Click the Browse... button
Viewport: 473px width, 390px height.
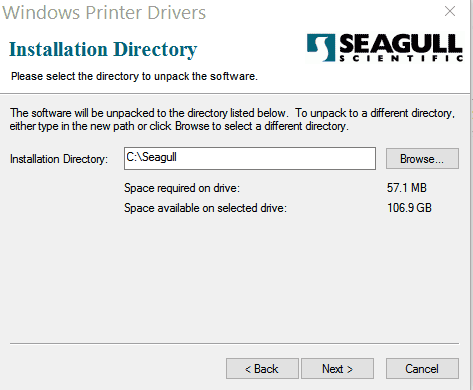(422, 159)
